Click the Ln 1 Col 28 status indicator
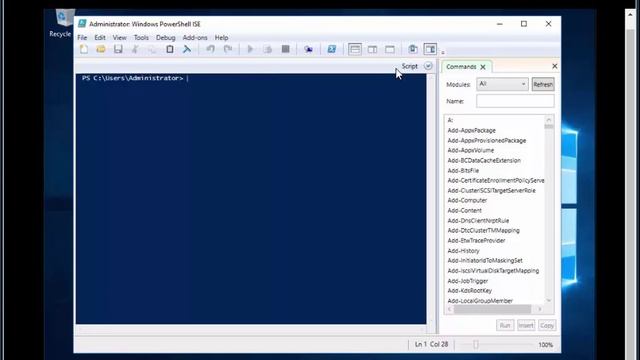 click(431, 344)
